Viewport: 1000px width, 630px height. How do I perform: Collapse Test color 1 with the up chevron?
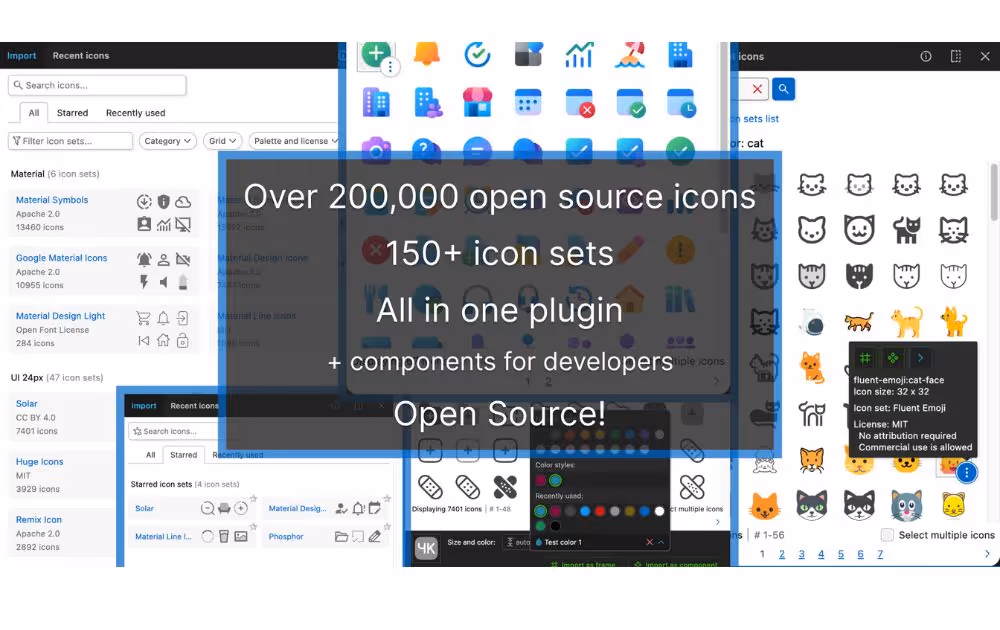(x=661, y=542)
